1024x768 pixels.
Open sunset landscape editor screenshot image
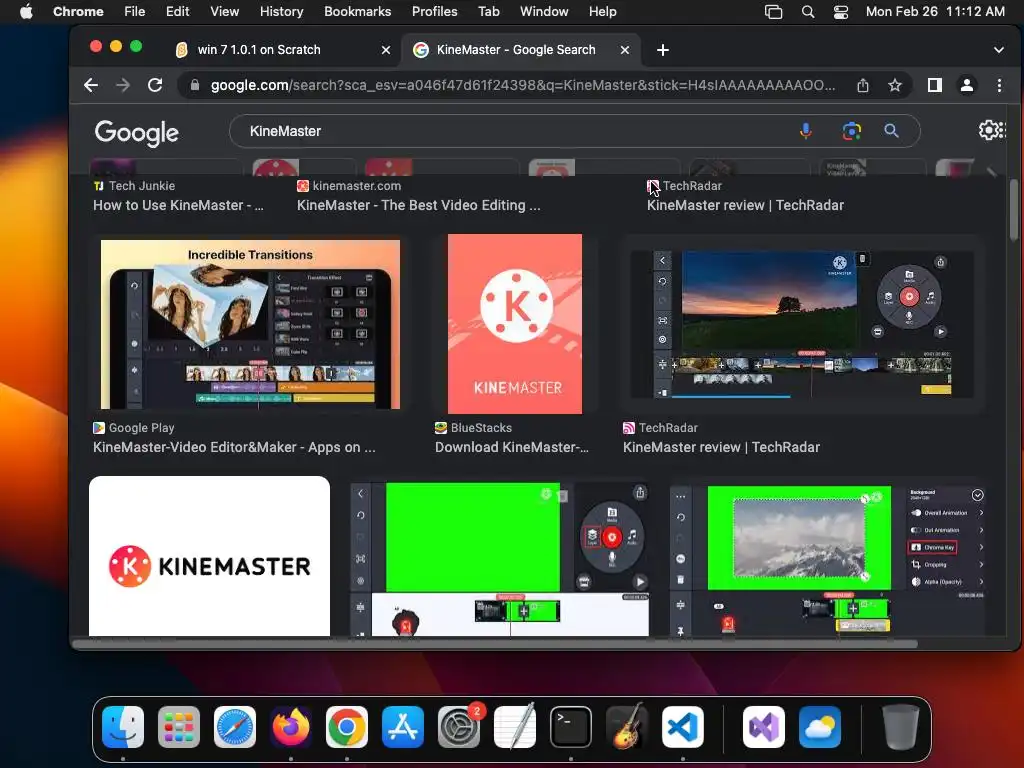[802, 324]
